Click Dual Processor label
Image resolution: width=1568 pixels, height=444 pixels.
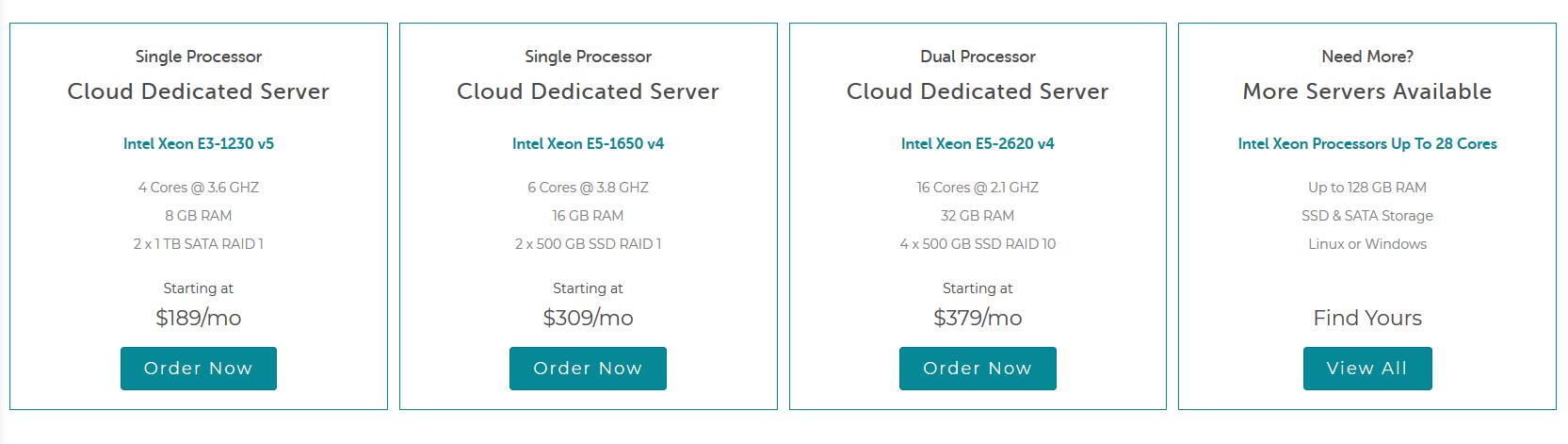(x=978, y=57)
